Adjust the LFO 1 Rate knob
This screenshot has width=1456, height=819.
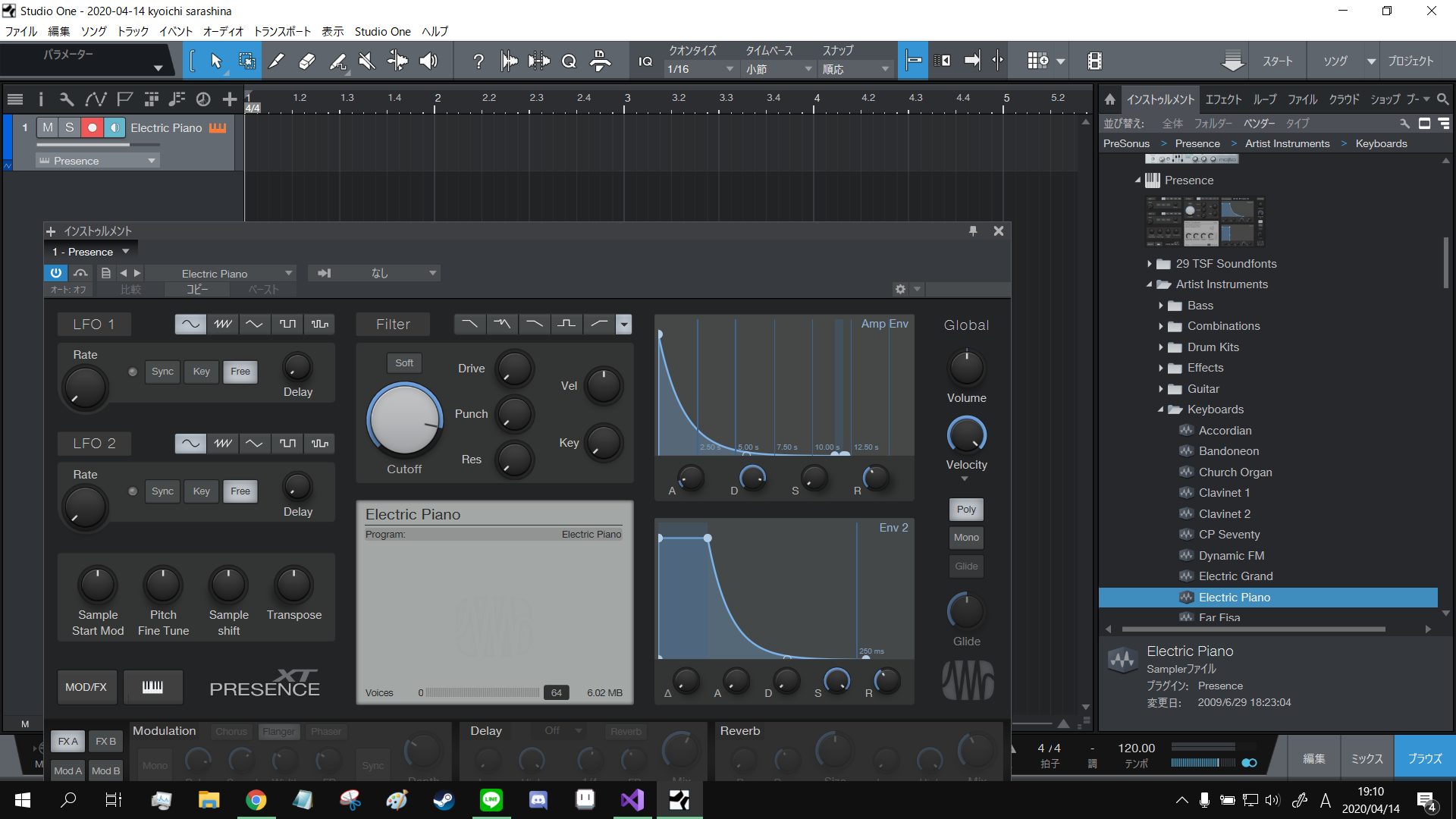point(85,387)
